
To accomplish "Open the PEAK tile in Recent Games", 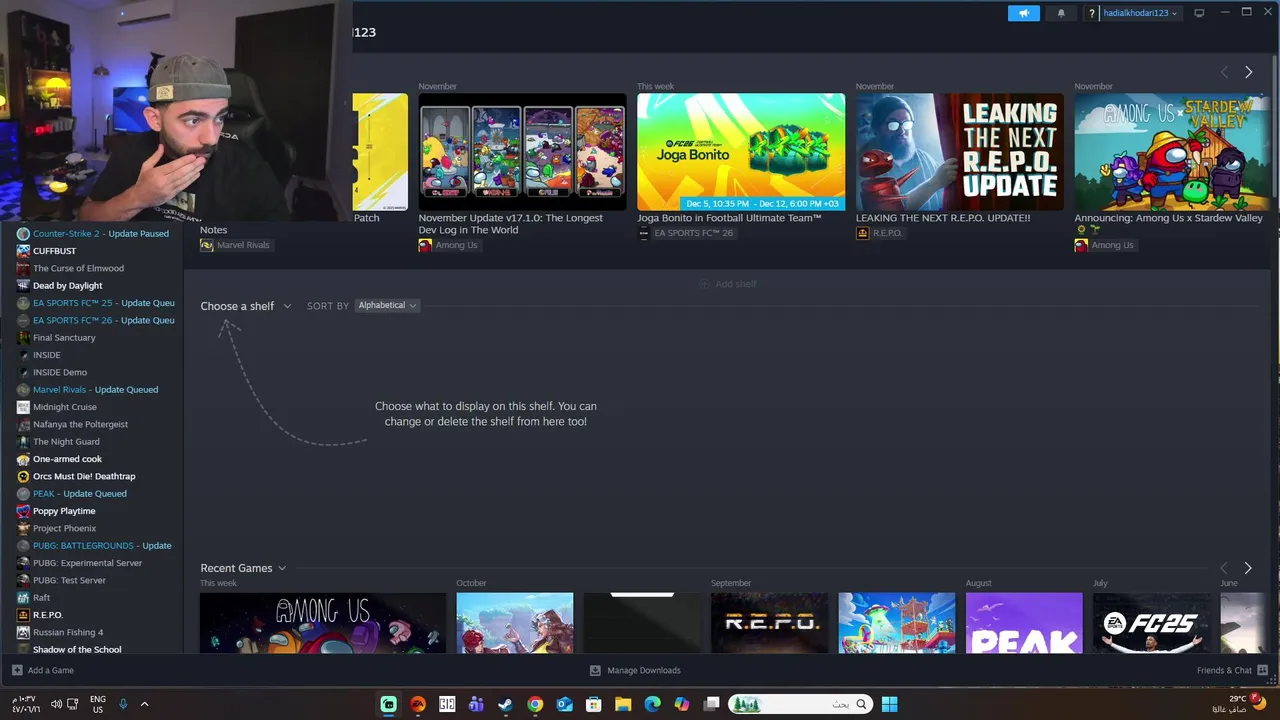I will tap(1024, 622).
